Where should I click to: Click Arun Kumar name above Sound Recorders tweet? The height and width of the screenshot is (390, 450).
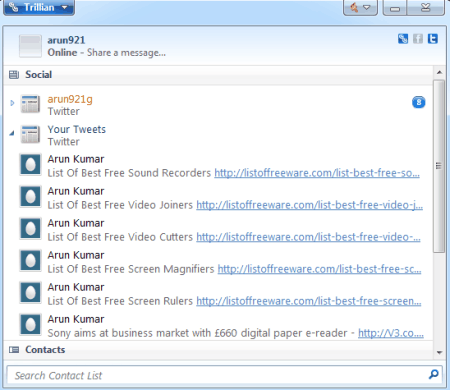click(76, 159)
